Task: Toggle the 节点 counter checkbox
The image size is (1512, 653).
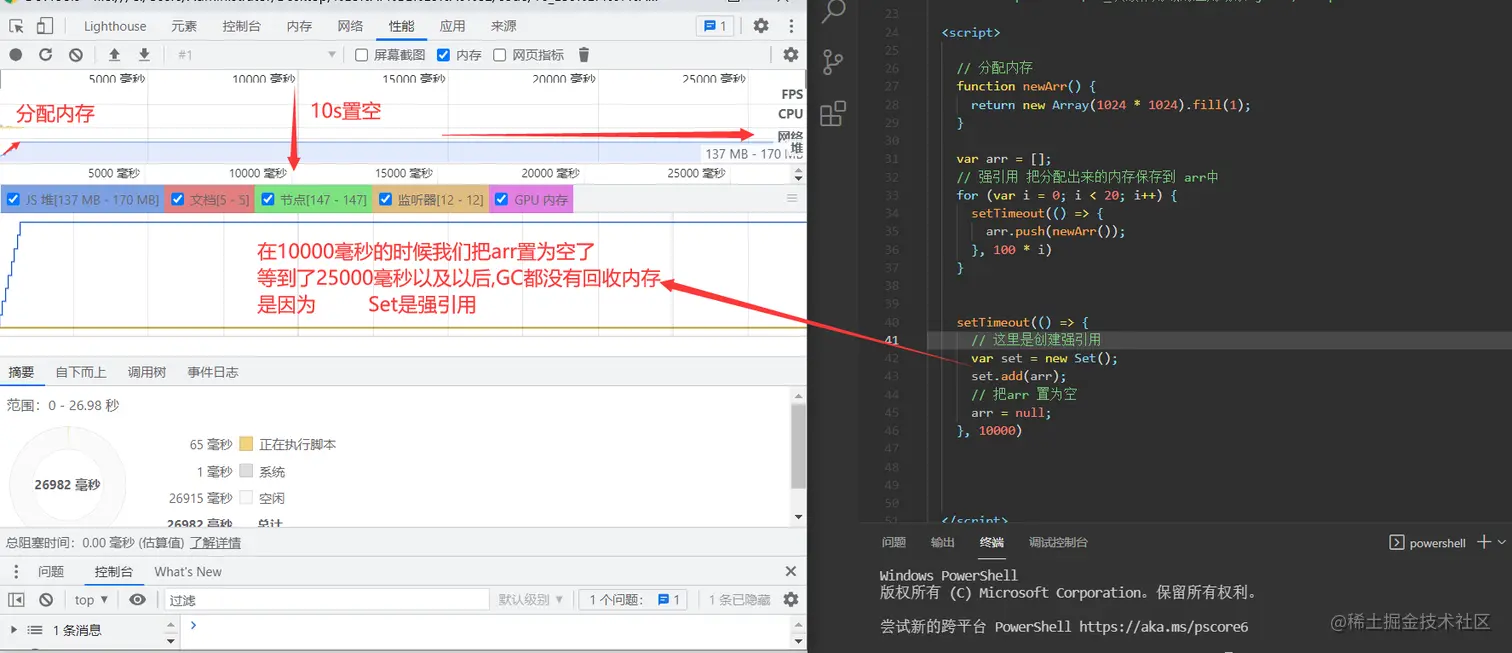Action: tap(267, 200)
